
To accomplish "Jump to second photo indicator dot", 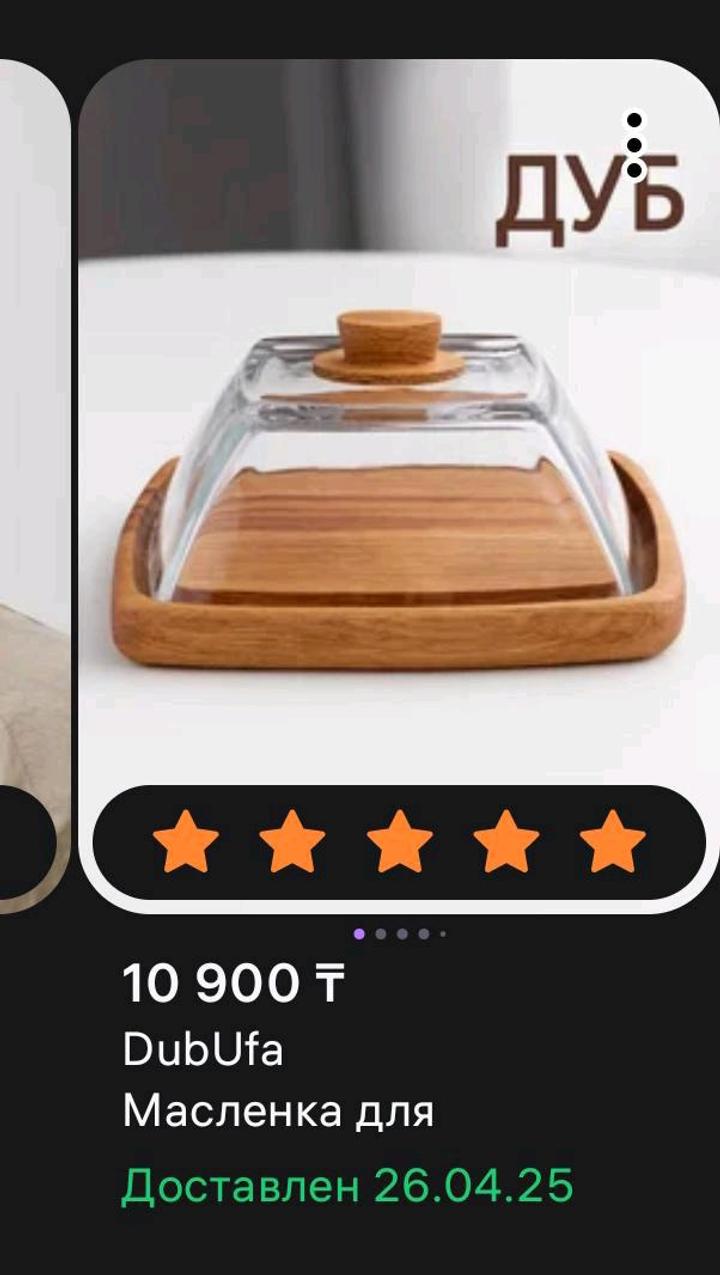I will 381,934.
